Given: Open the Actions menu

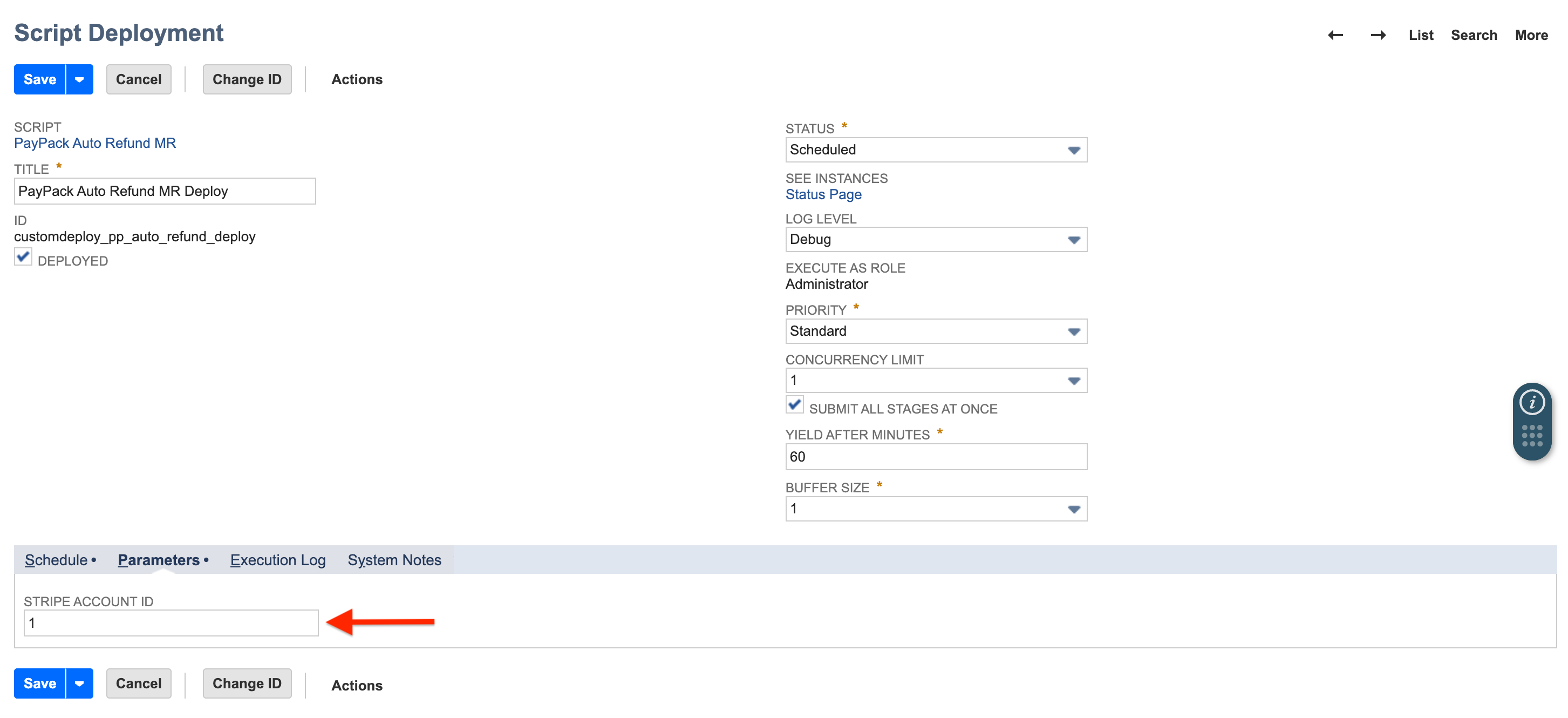Looking at the screenshot, I should pyautogui.click(x=357, y=79).
